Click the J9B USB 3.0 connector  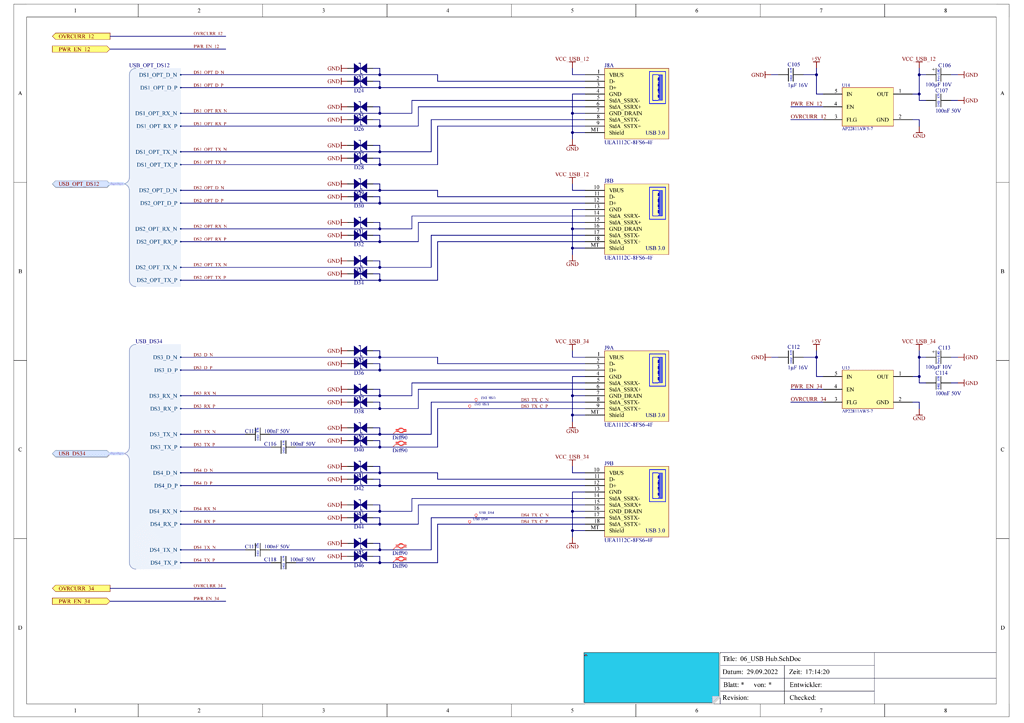point(636,502)
